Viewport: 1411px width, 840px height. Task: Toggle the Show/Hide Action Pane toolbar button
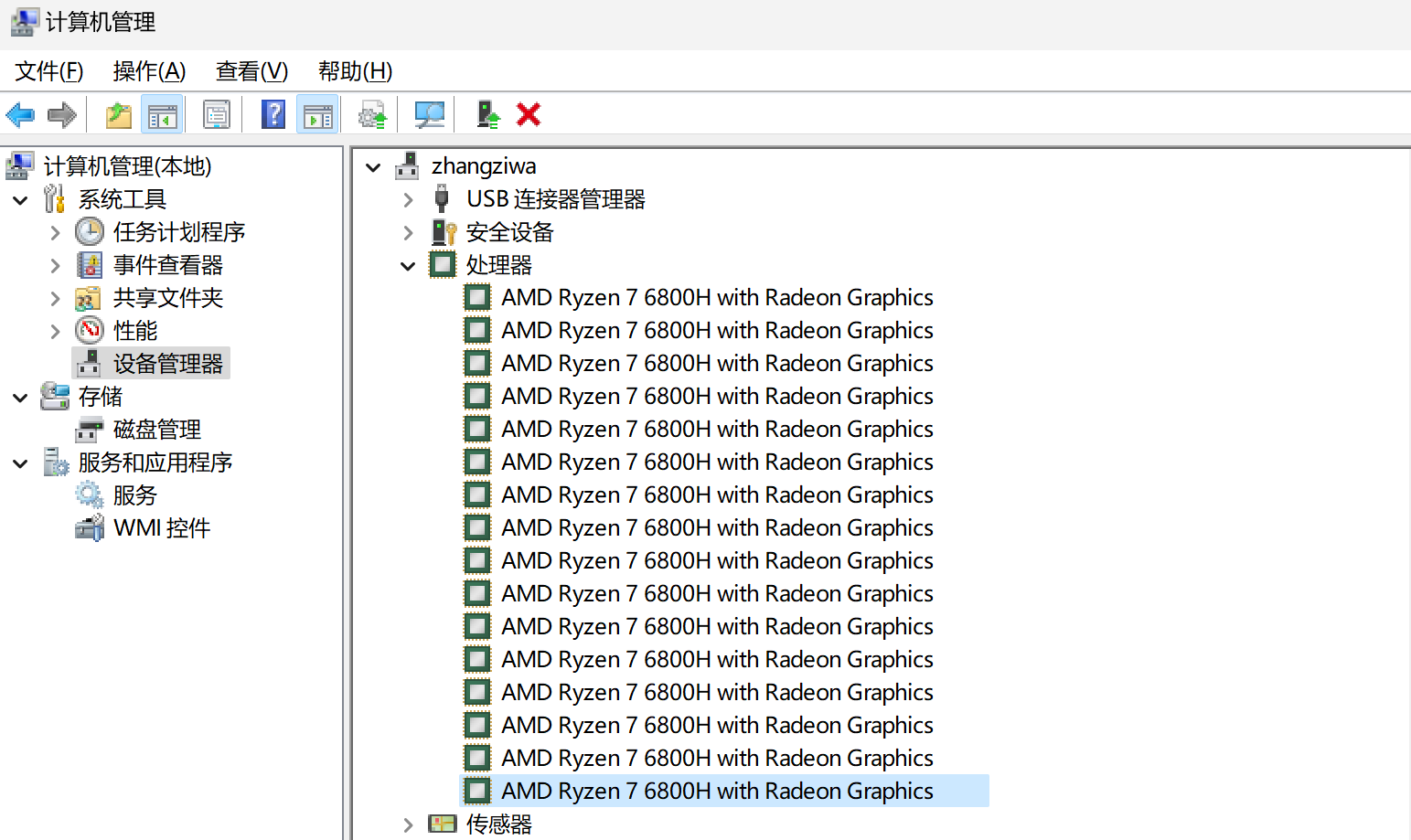click(318, 115)
